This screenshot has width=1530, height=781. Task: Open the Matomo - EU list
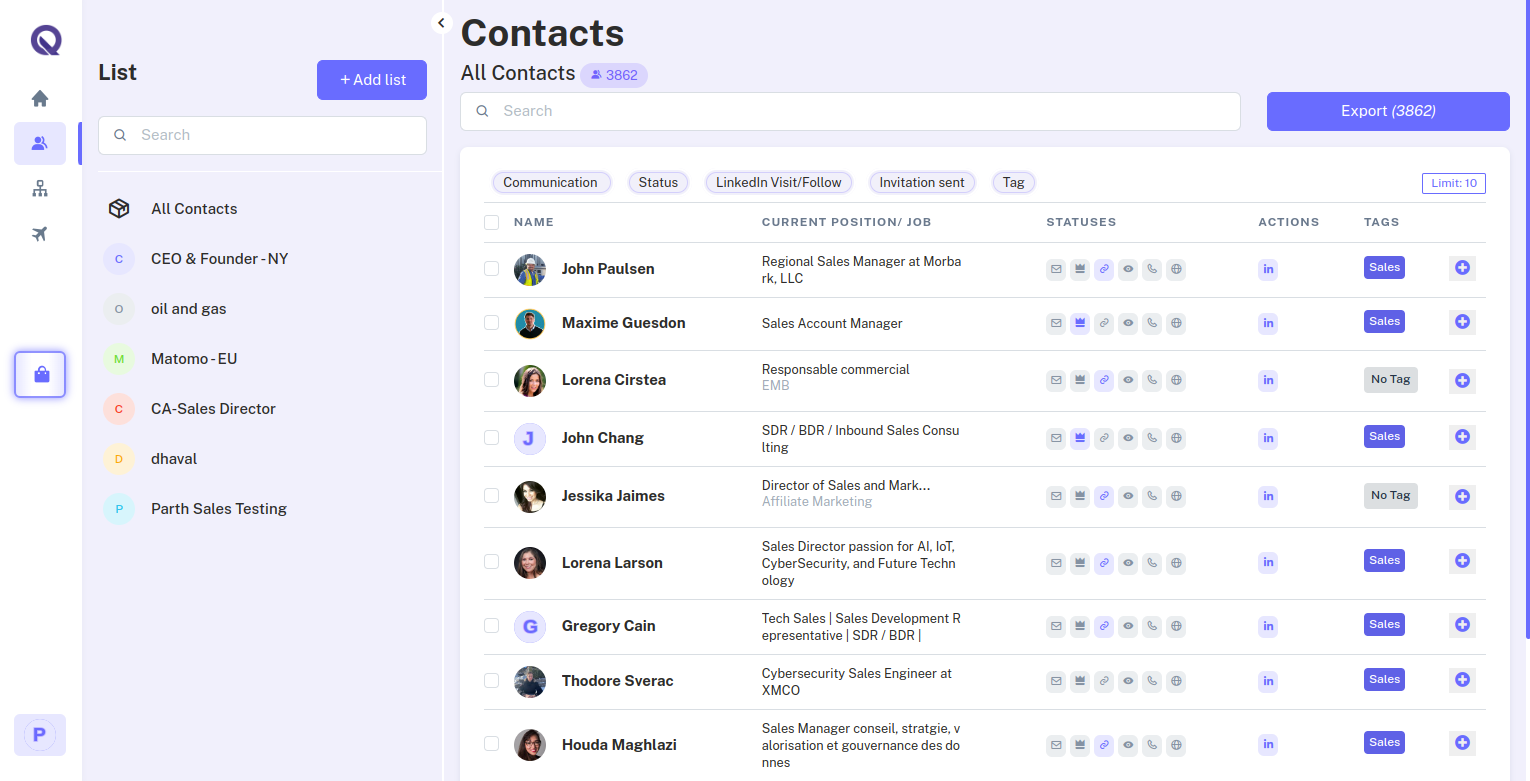click(x=194, y=358)
